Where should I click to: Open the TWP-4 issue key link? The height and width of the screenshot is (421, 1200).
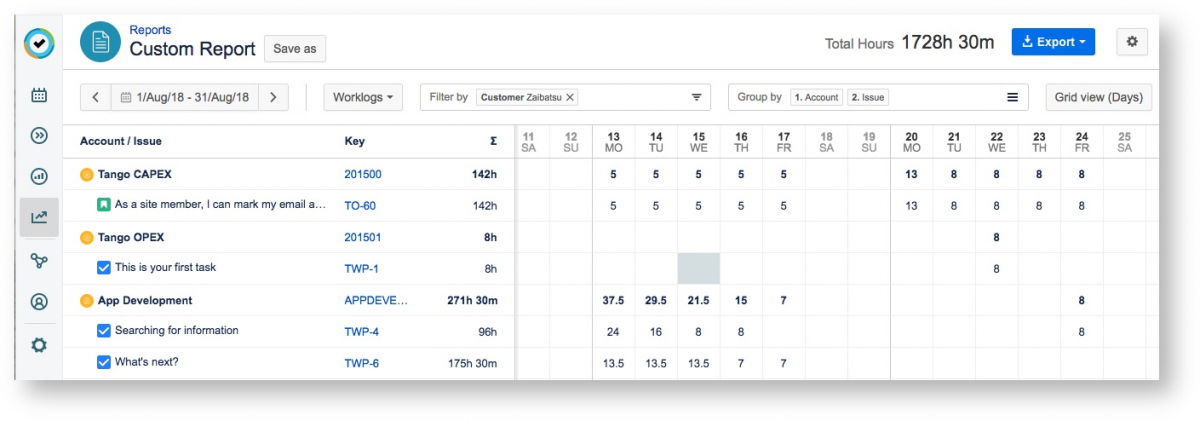point(361,331)
